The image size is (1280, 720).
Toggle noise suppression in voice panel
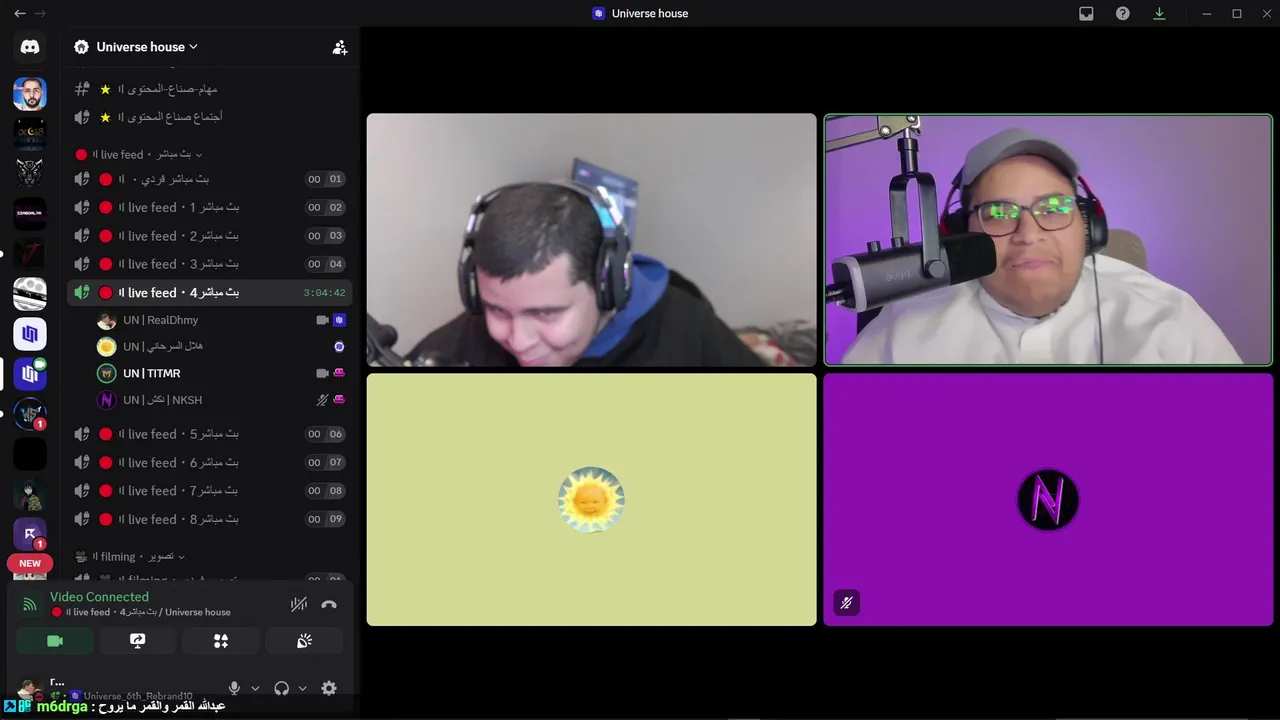click(298, 604)
